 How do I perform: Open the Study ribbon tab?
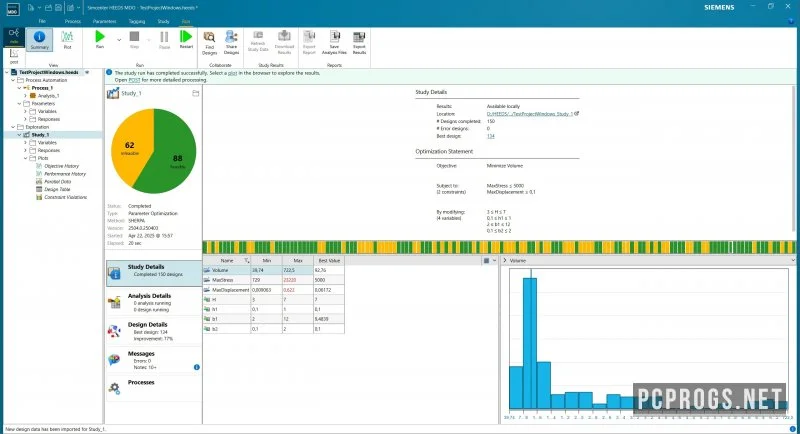(163, 21)
